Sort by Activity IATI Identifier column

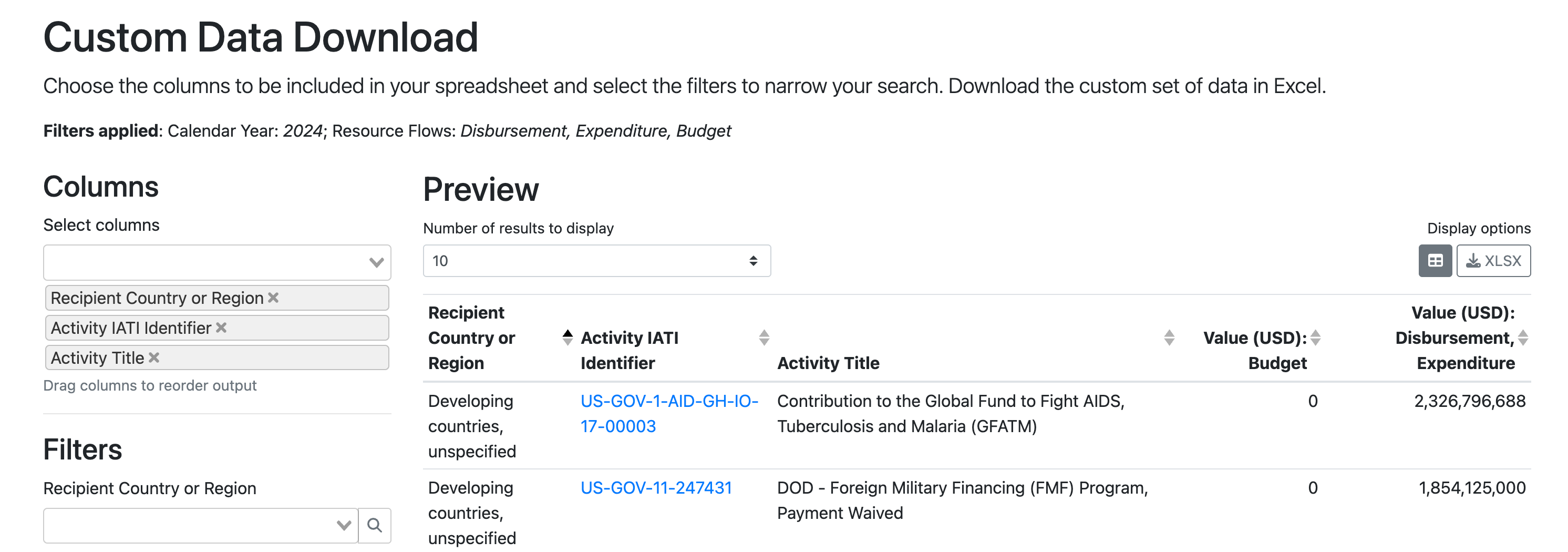pyautogui.click(x=764, y=338)
